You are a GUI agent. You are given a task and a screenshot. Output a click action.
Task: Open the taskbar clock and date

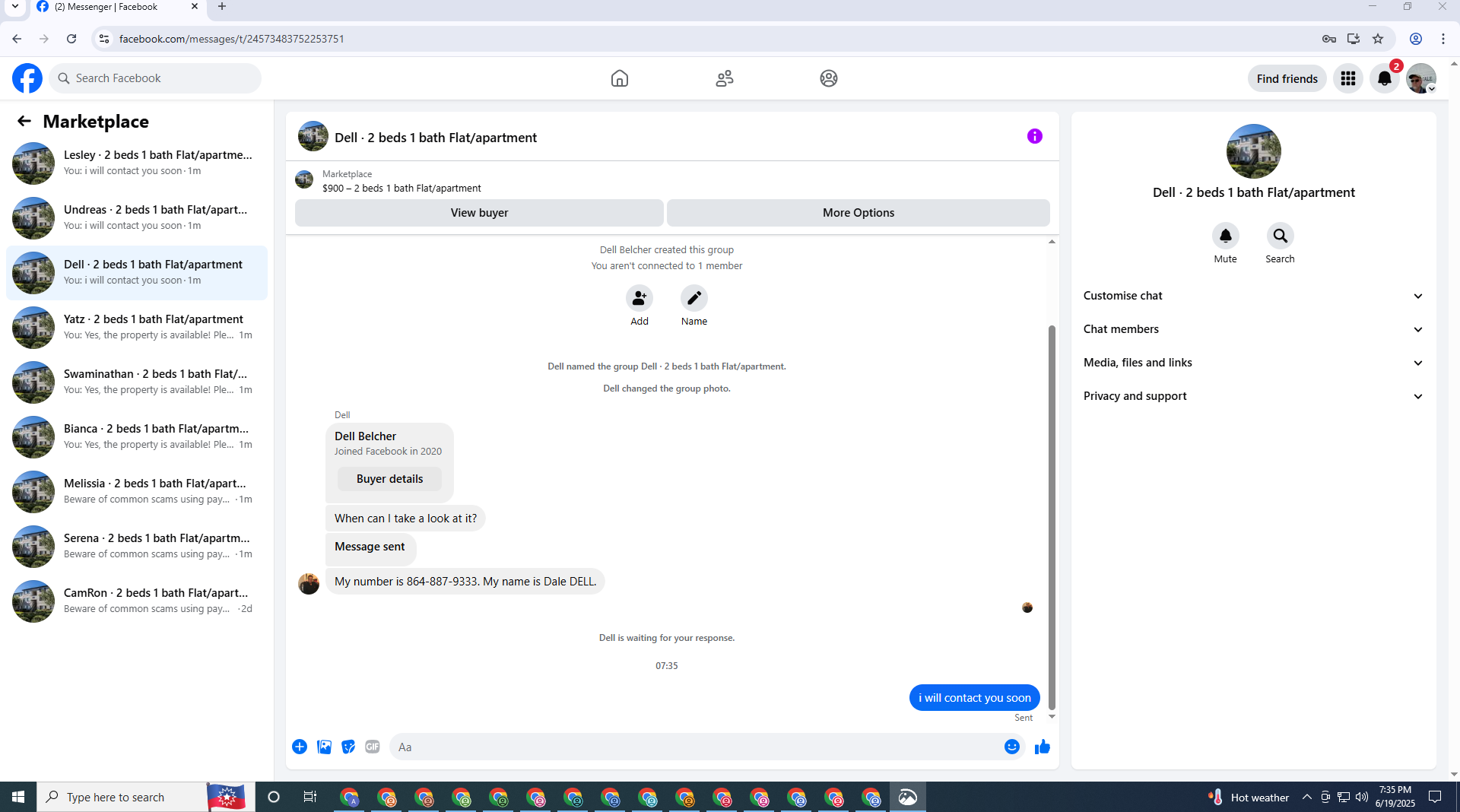click(x=1395, y=797)
